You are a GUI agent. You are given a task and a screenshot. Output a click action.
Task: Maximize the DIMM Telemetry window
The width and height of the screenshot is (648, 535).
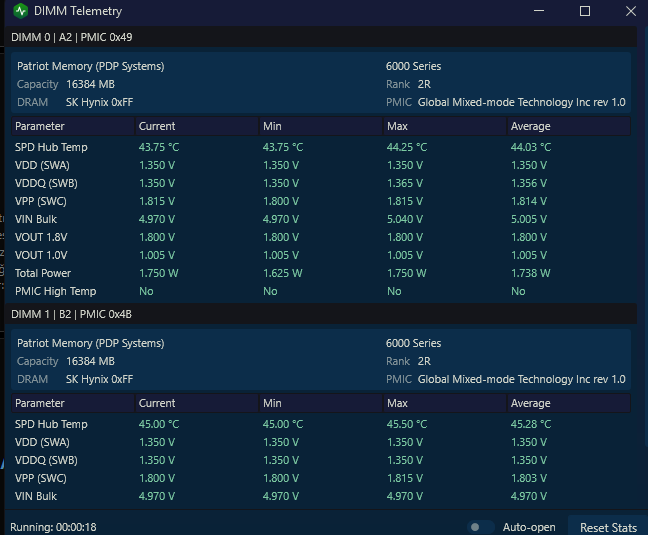(x=585, y=11)
